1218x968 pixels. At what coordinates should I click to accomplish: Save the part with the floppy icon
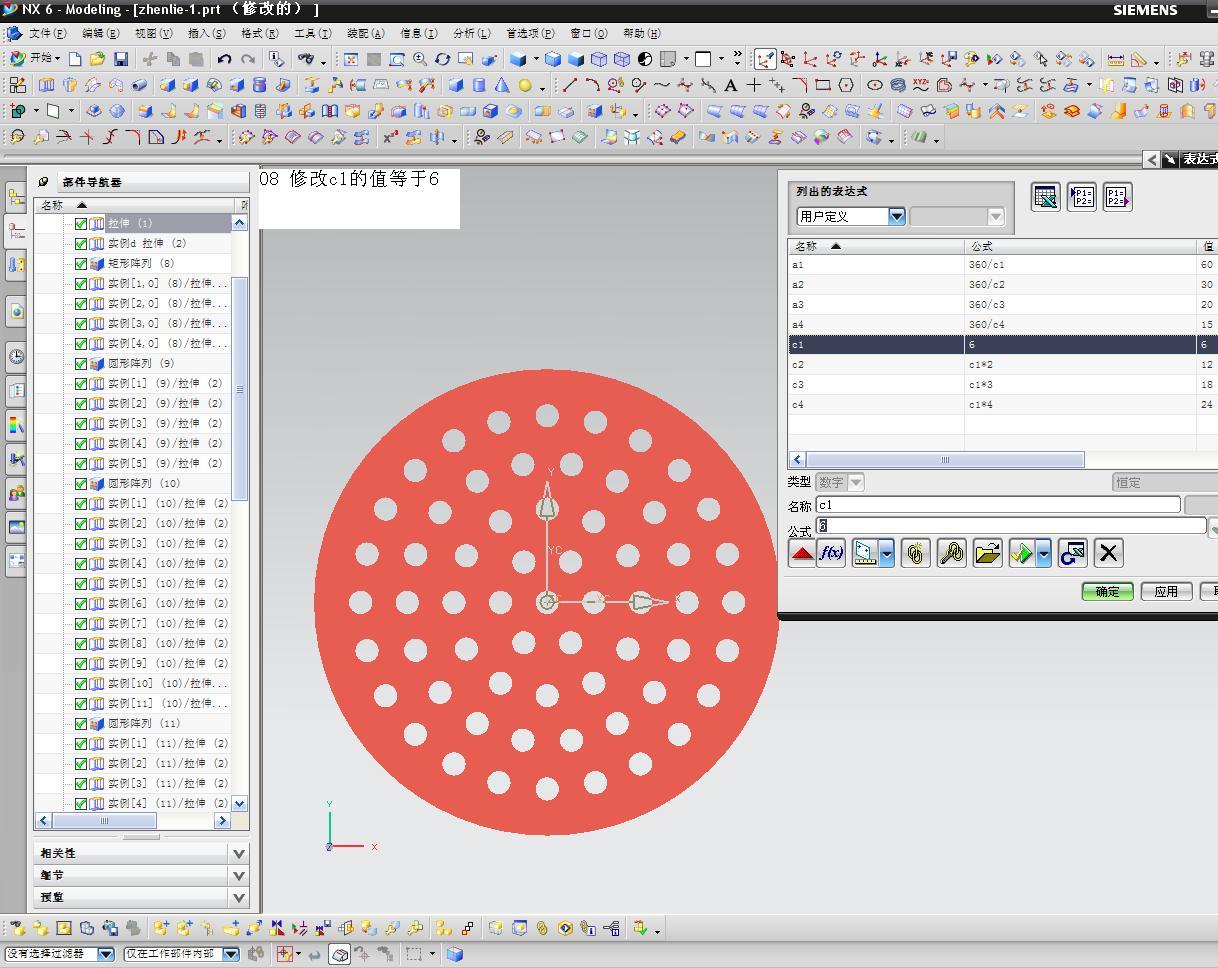coord(121,59)
